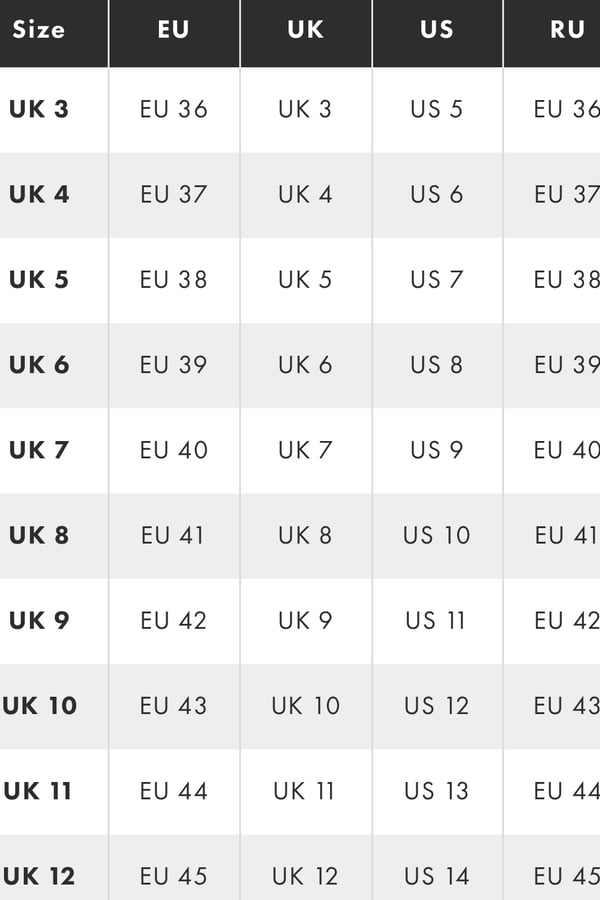Click EU 40 in the EU column
This screenshot has height=900, width=600.
[x=174, y=450]
